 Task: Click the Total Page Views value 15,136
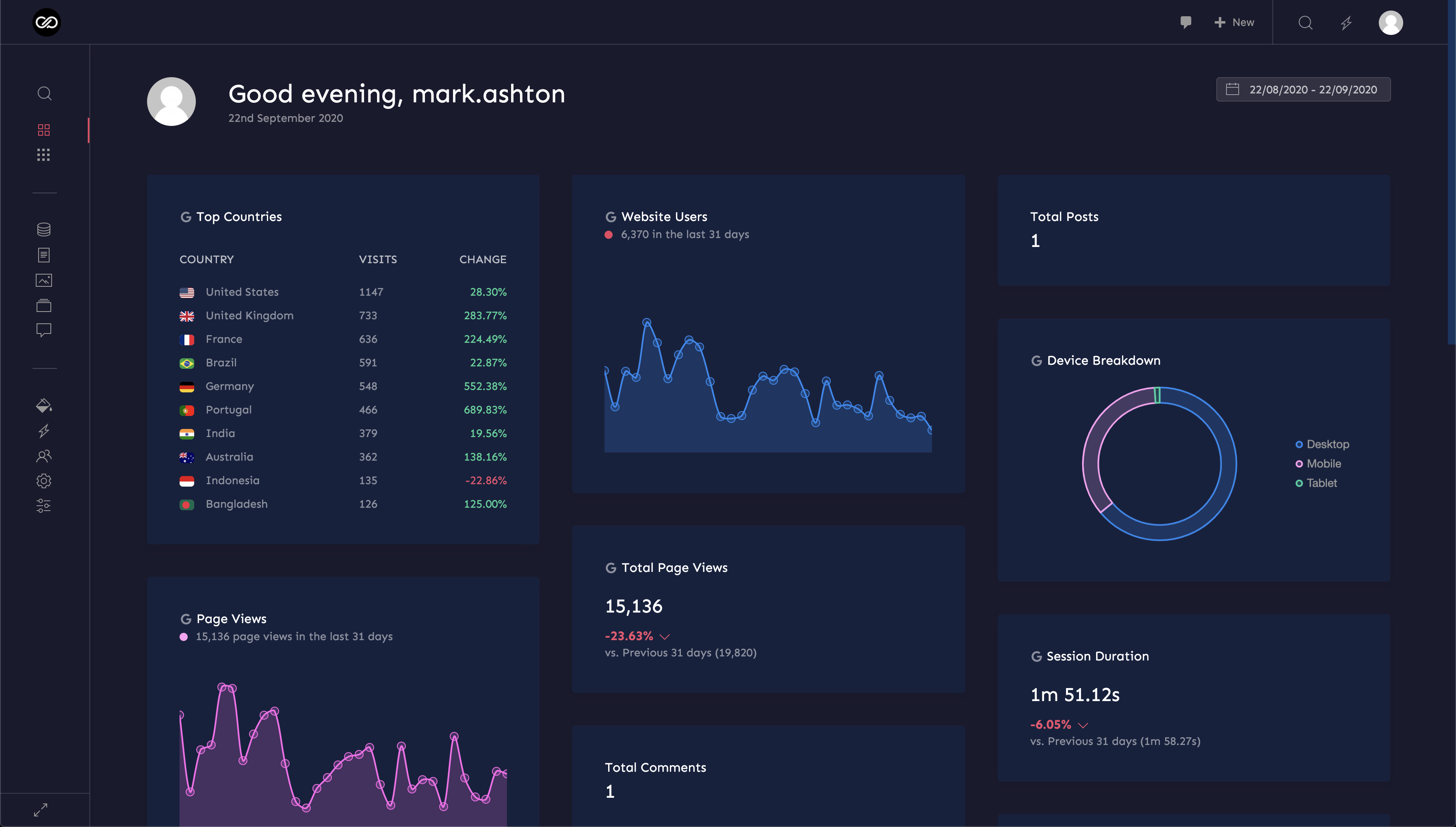pyautogui.click(x=634, y=606)
